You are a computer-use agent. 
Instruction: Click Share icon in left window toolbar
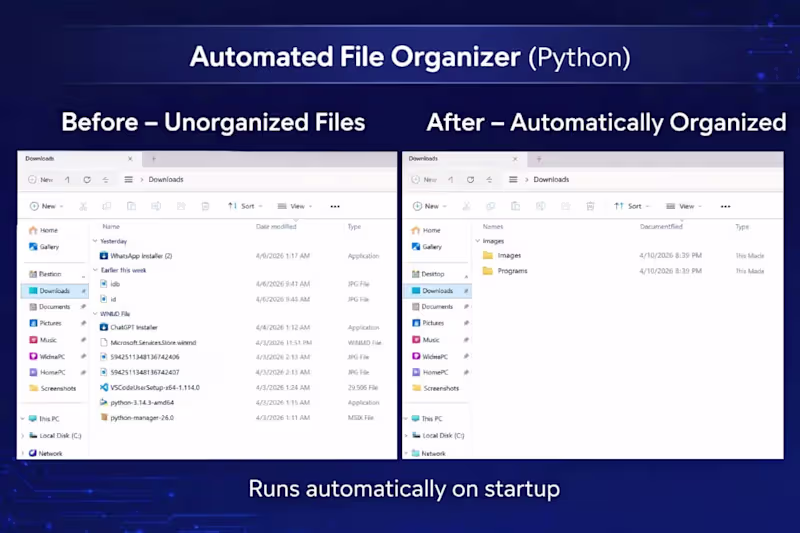tap(181, 206)
